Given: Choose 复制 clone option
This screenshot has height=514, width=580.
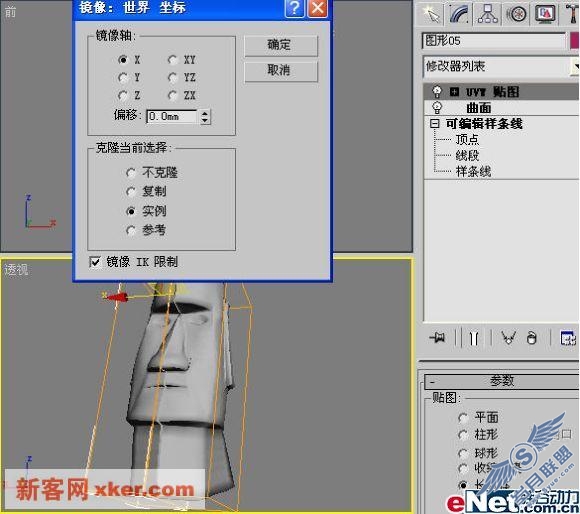Looking at the screenshot, I should pyautogui.click(x=131, y=192).
